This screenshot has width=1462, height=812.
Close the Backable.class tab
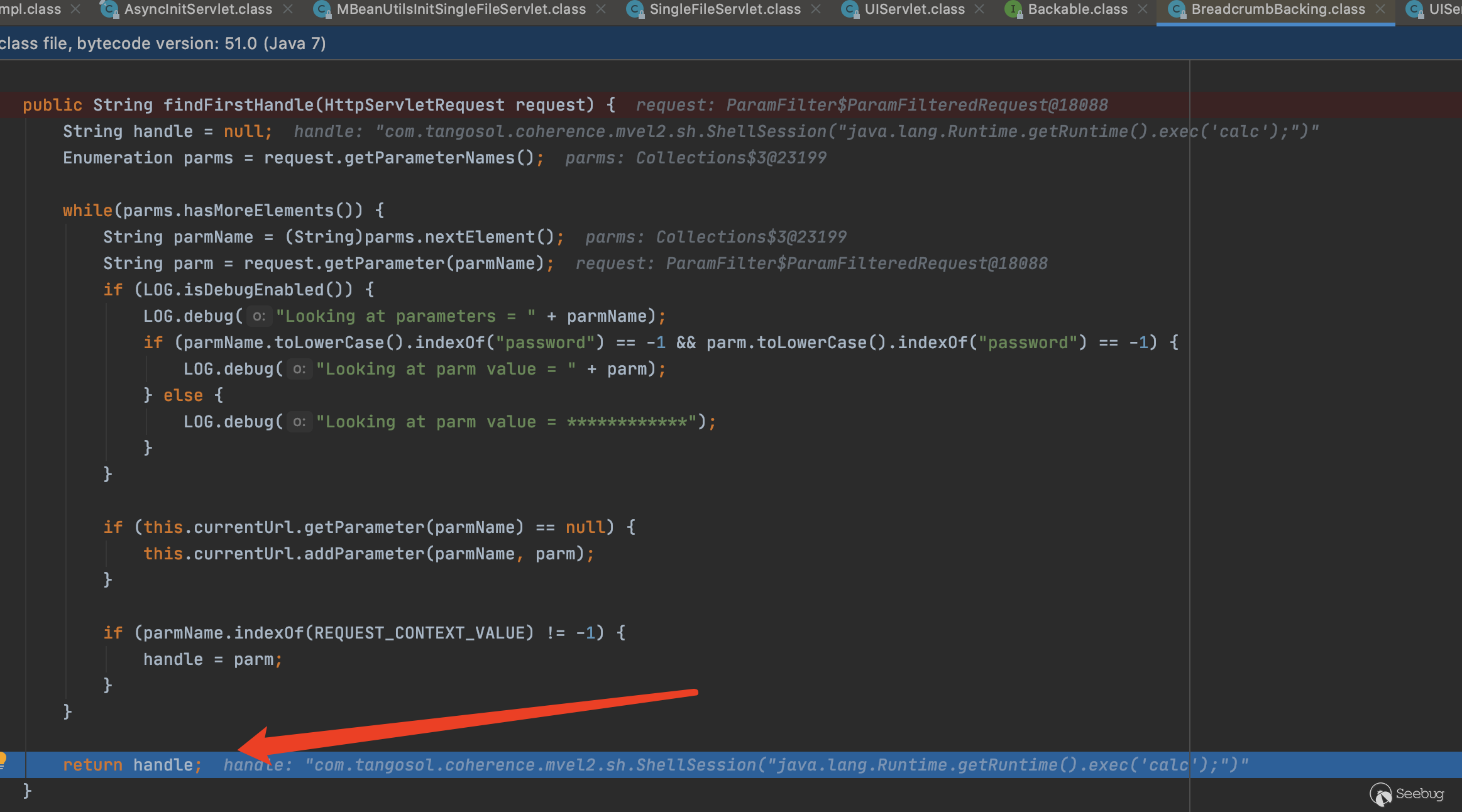[1143, 9]
